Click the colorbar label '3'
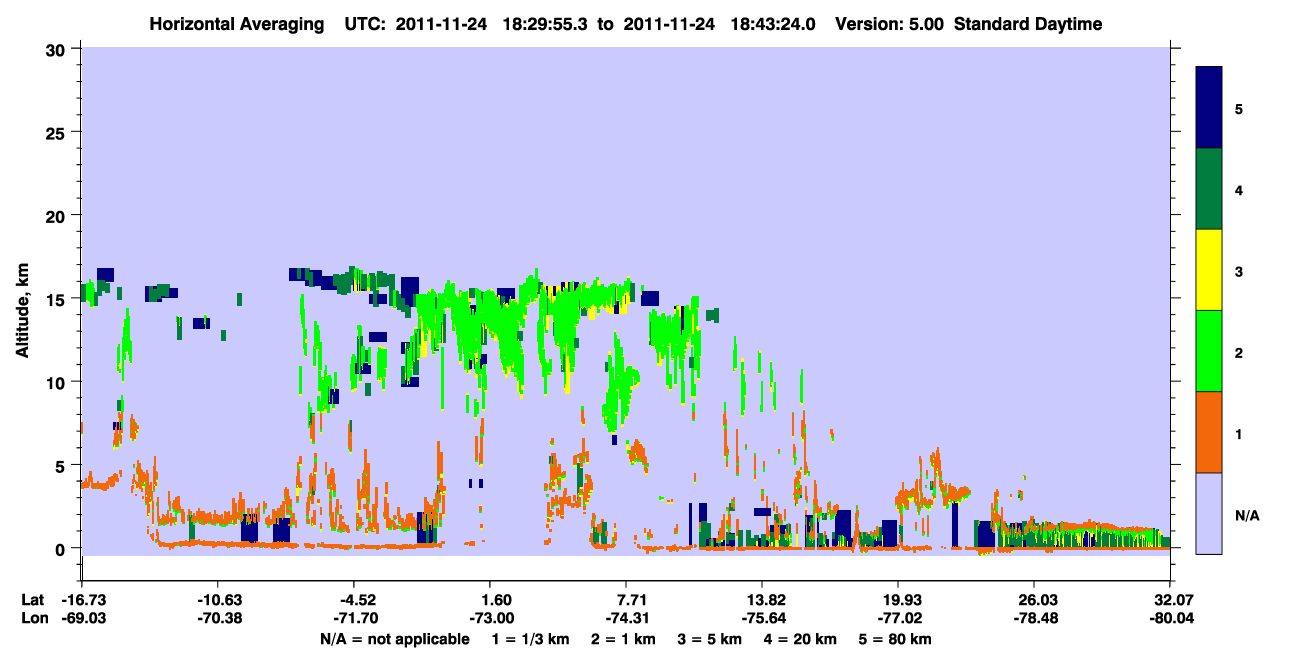 pyautogui.click(x=1239, y=270)
